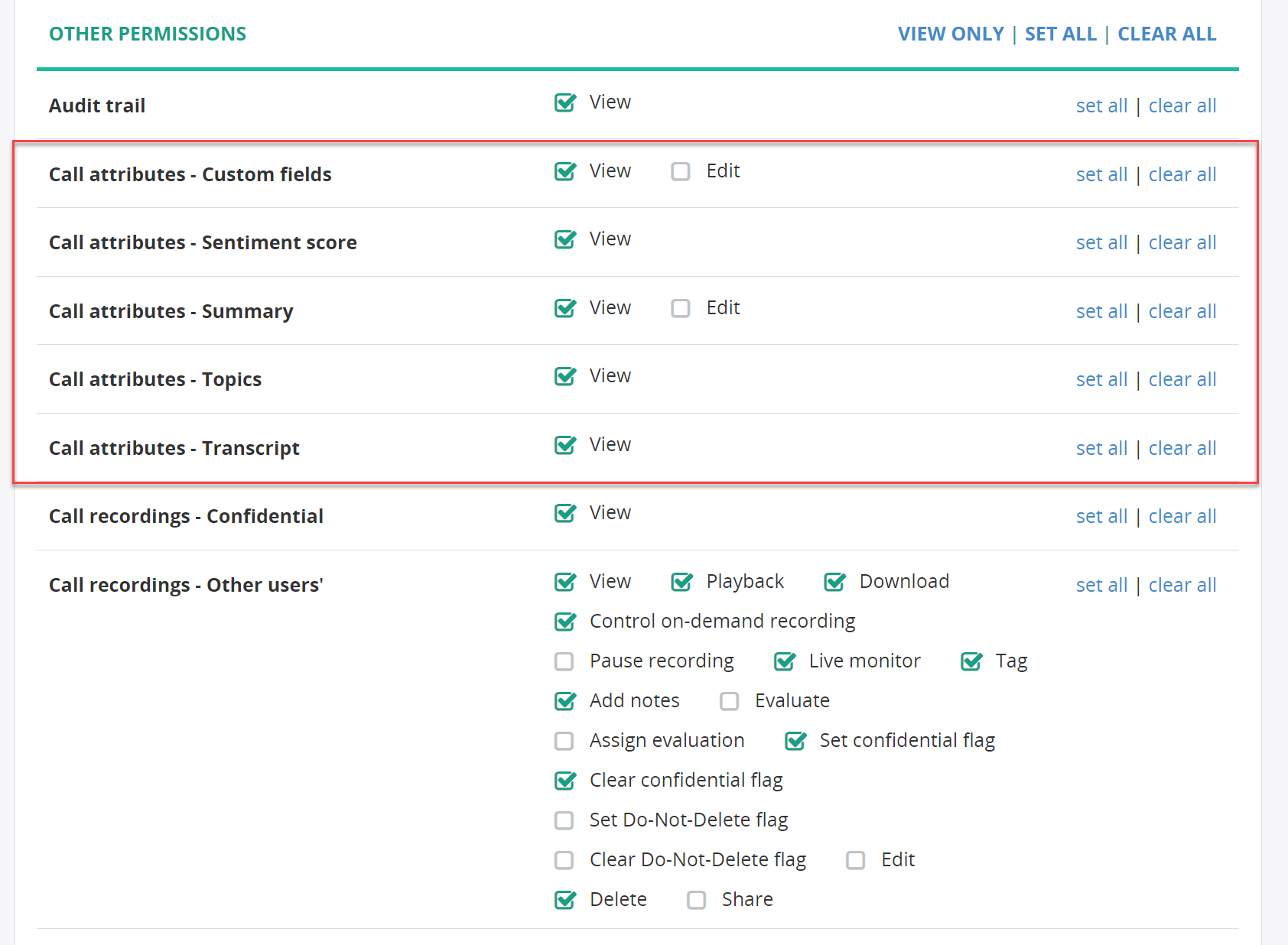Uncheck View for Call recordings - Confidential

(x=564, y=513)
